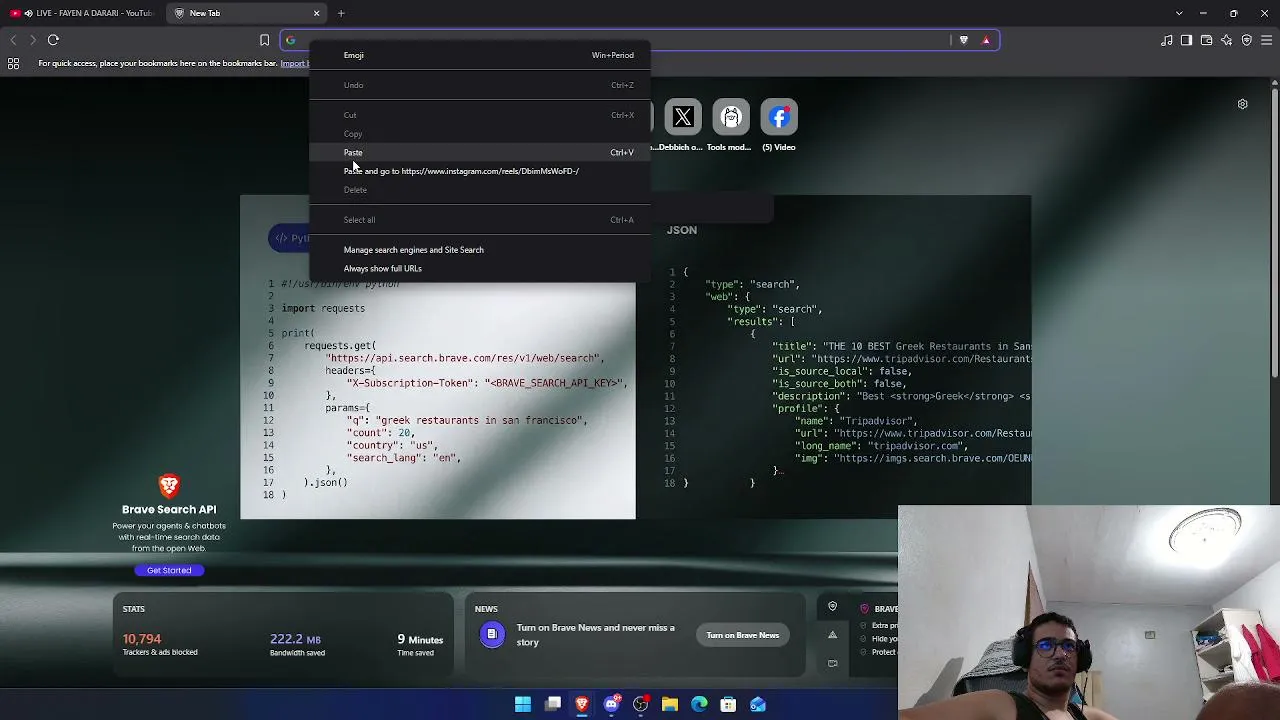This screenshot has height=720, width=1280.
Task: Close the New Tab tab
Action: pos(317,13)
